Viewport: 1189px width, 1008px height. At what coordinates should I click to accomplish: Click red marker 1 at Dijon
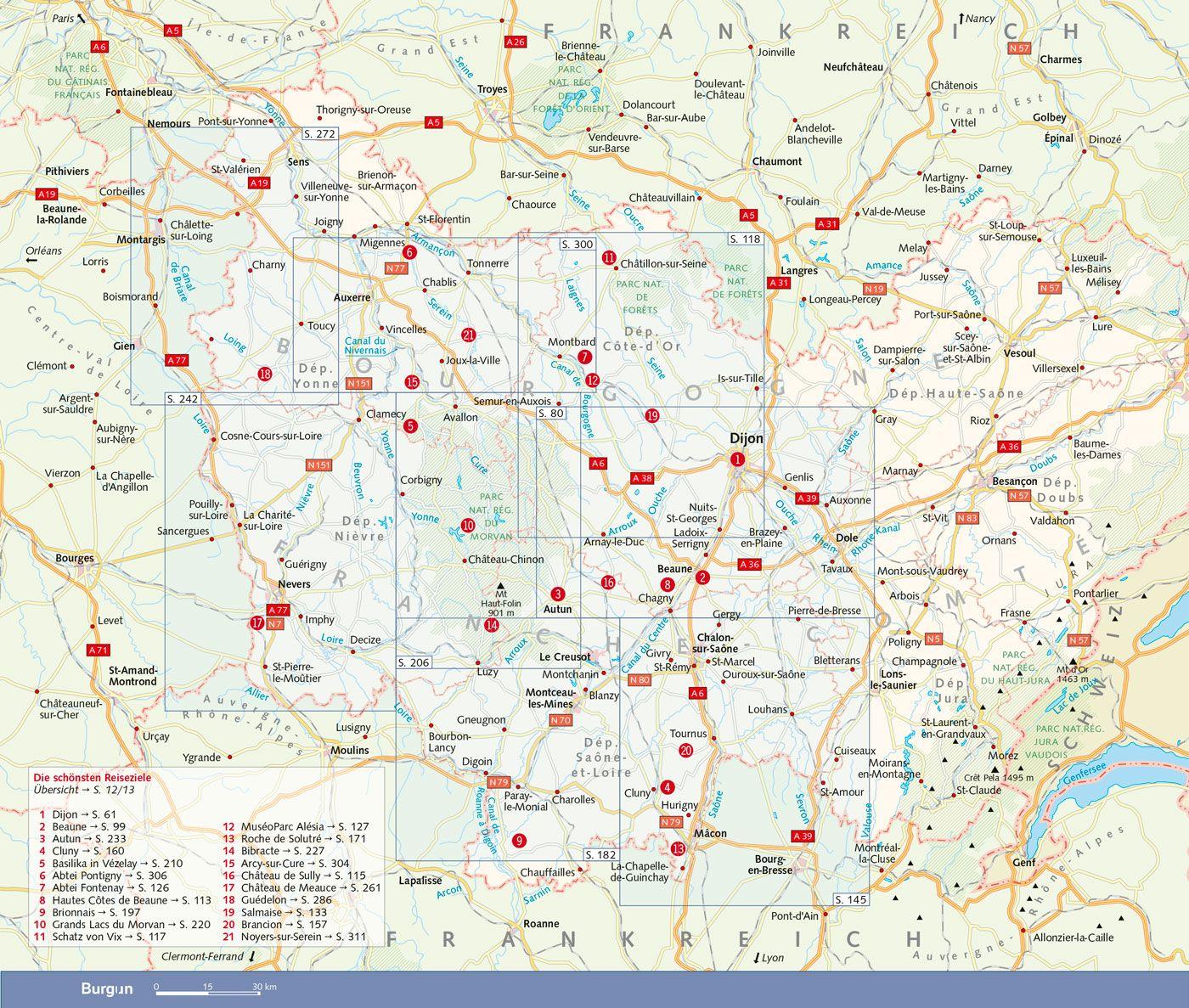coord(737,459)
